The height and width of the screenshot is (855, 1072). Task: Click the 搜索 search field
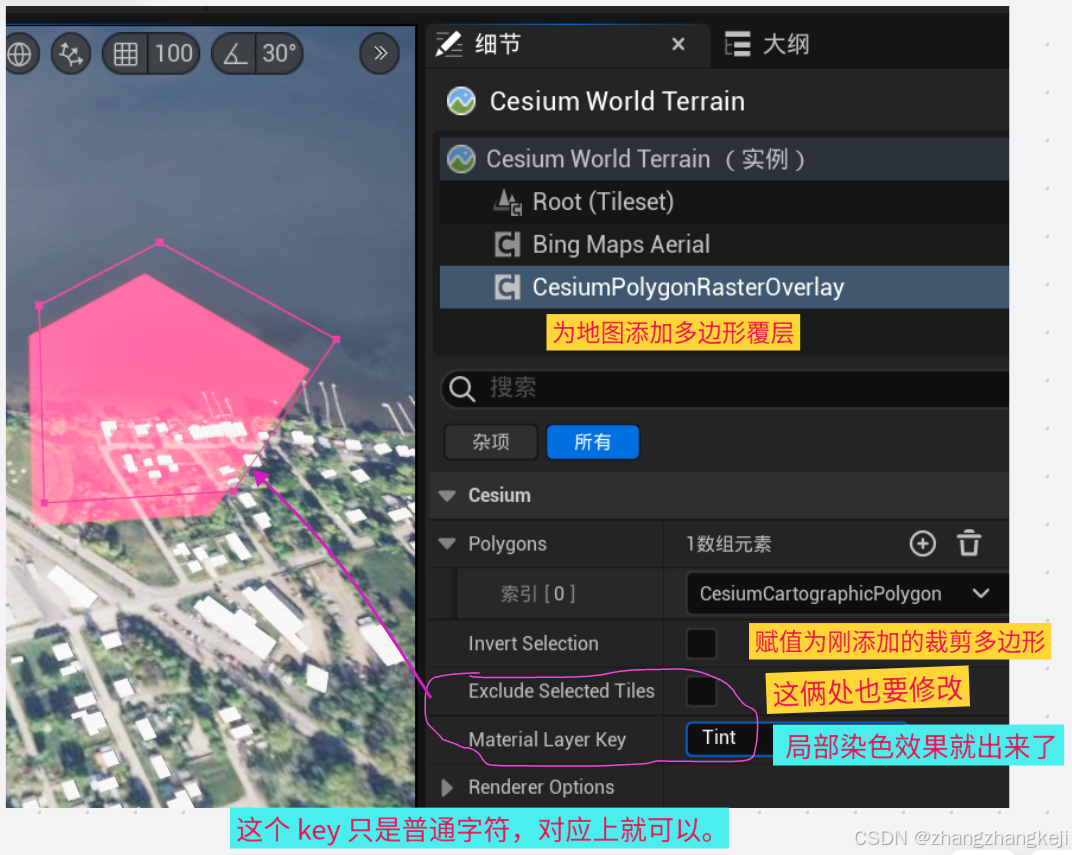(x=725, y=388)
